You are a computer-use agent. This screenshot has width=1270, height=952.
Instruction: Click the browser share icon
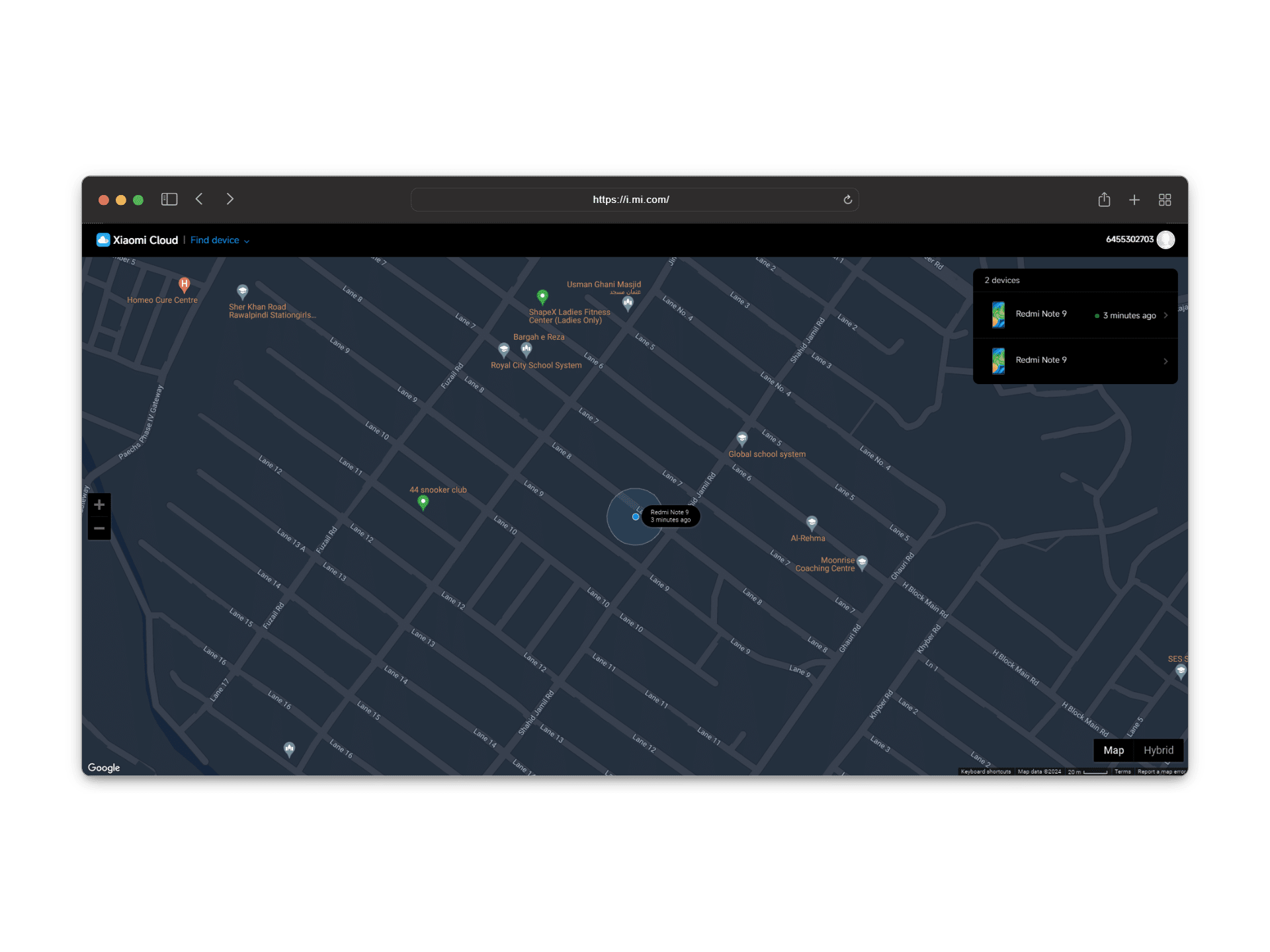tap(1104, 200)
